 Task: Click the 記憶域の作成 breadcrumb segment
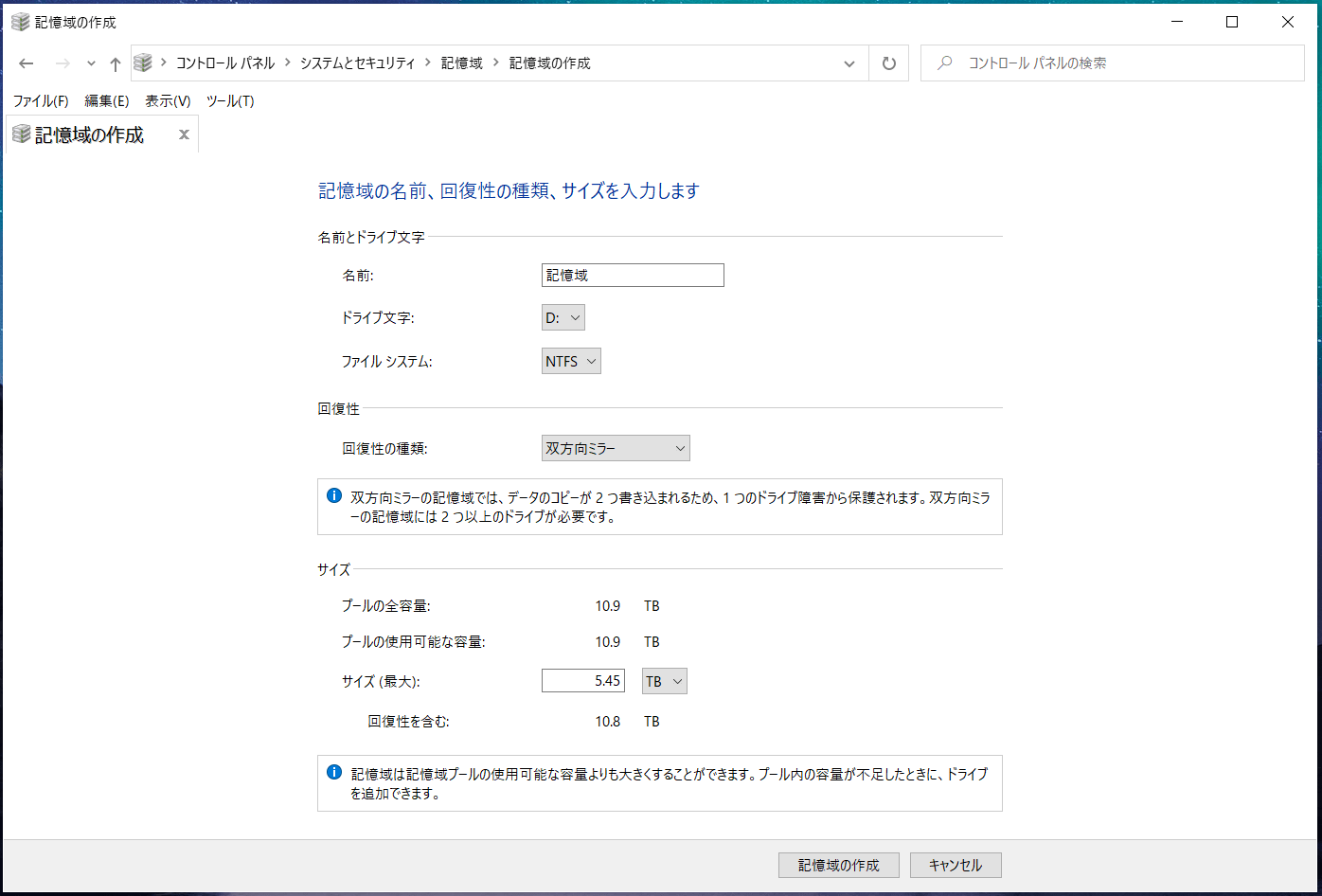pyautogui.click(x=550, y=63)
